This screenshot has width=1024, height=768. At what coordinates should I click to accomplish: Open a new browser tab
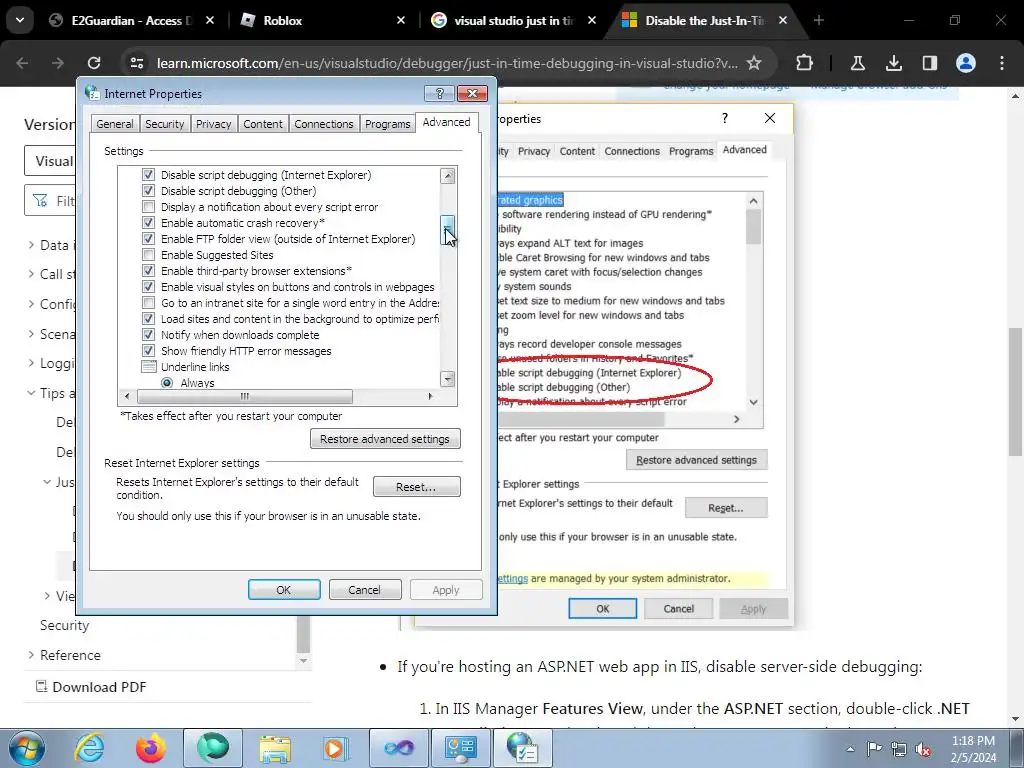(x=818, y=20)
